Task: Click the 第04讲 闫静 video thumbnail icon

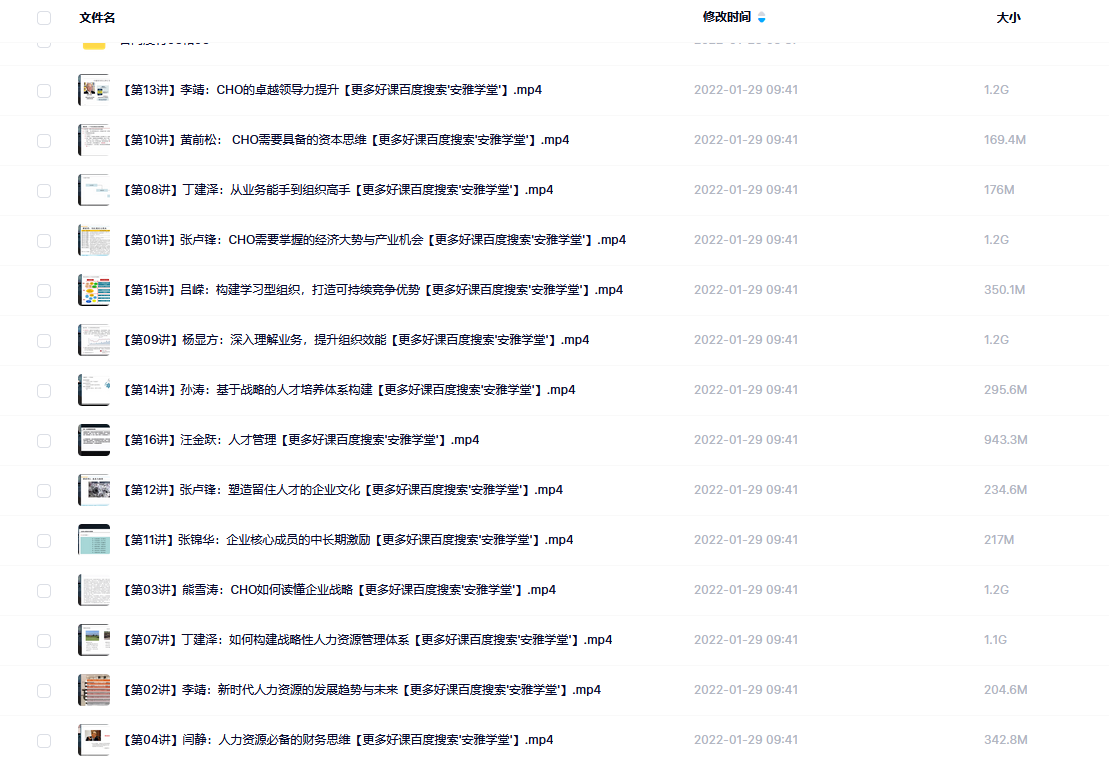Action: tap(94, 740)
